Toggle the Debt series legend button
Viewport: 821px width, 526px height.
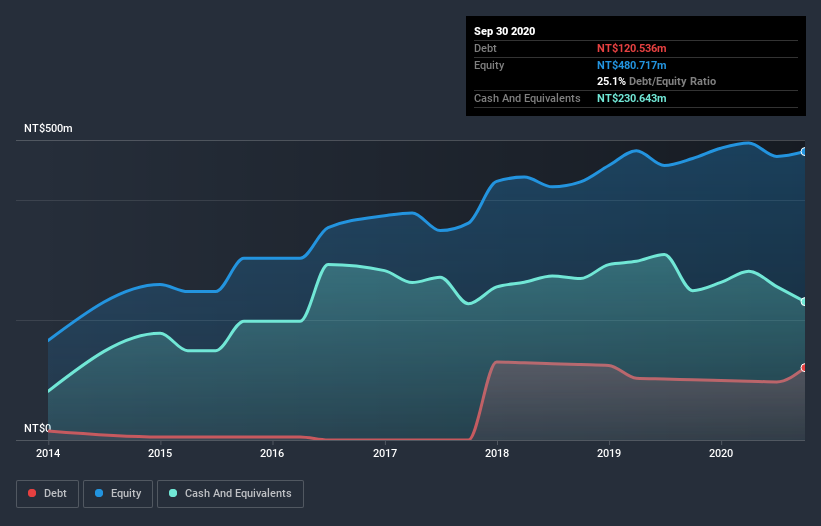pyautogui.click(x=48, y=494)
